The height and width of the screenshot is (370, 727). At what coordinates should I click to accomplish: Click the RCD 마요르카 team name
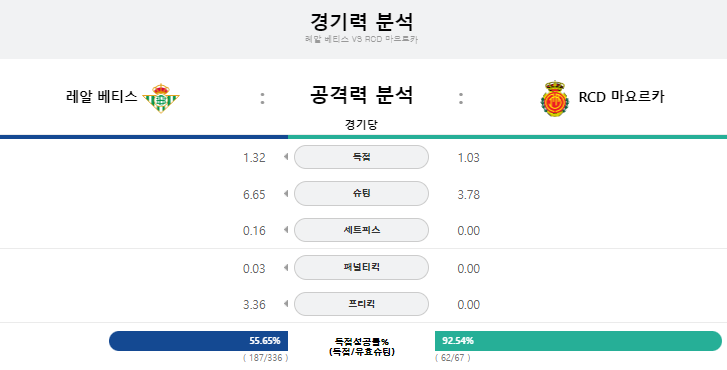click(x=621, y=97)
